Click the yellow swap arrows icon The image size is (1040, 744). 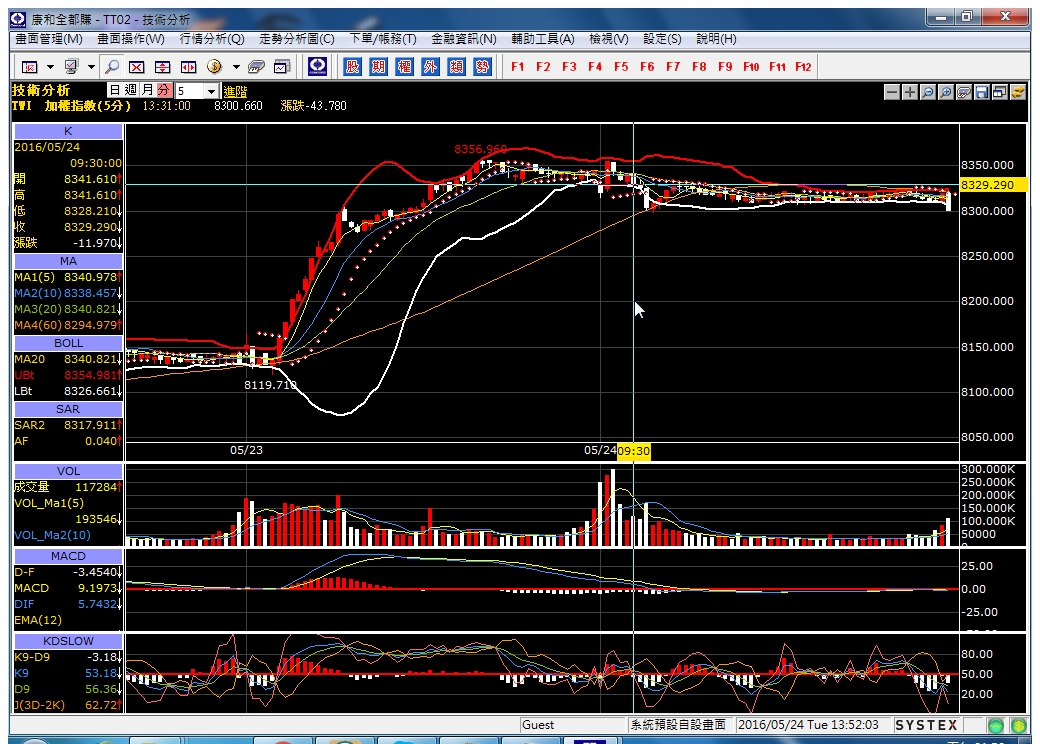(x=1017, y=92)
